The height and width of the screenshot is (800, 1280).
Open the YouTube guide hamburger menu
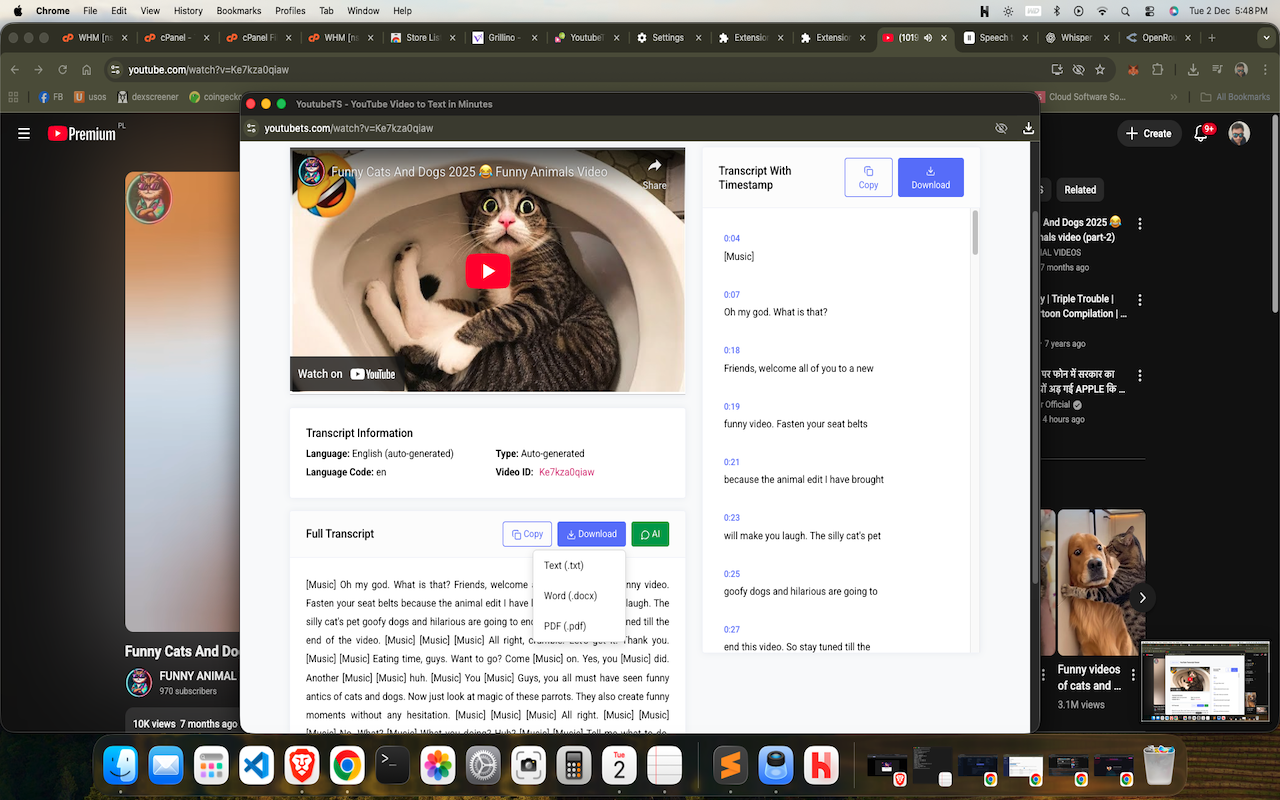(24, 133)
